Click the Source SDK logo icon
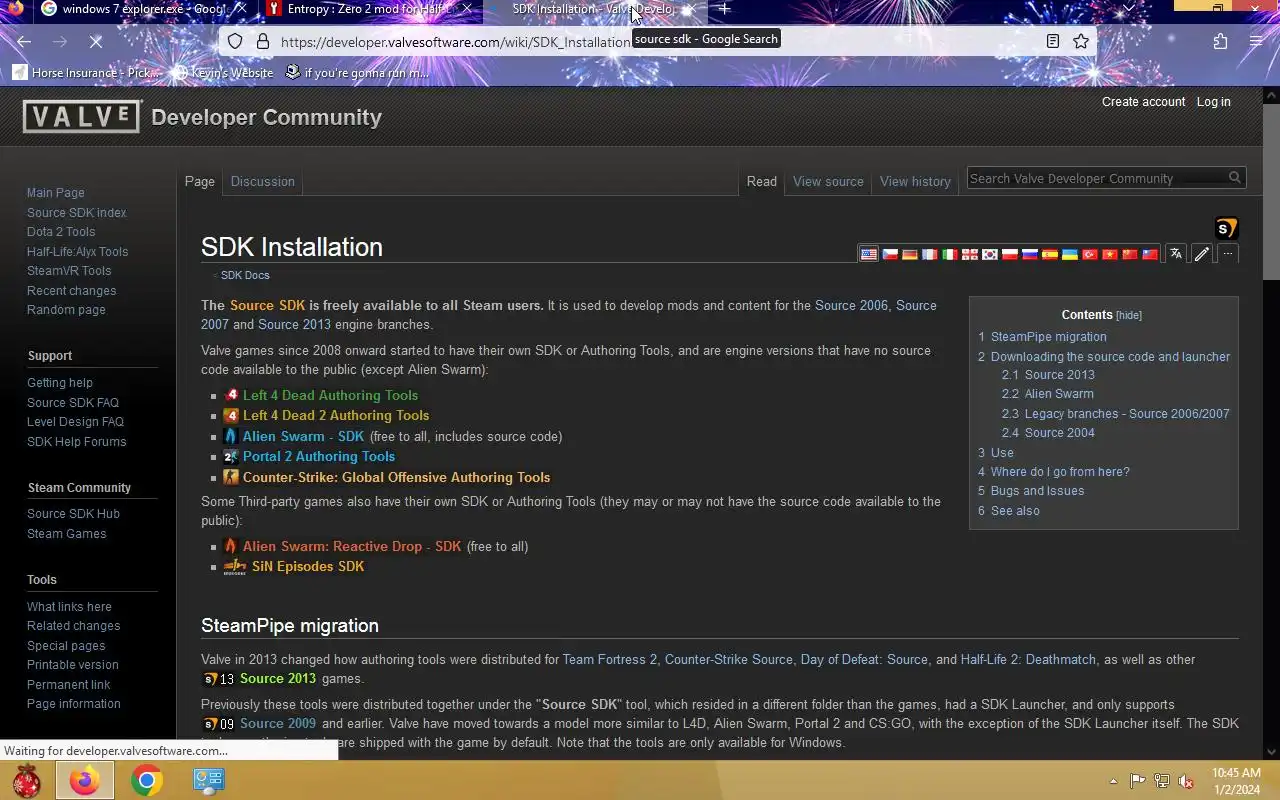This screenshot has height=800, width=1280. pos(1226,228)
